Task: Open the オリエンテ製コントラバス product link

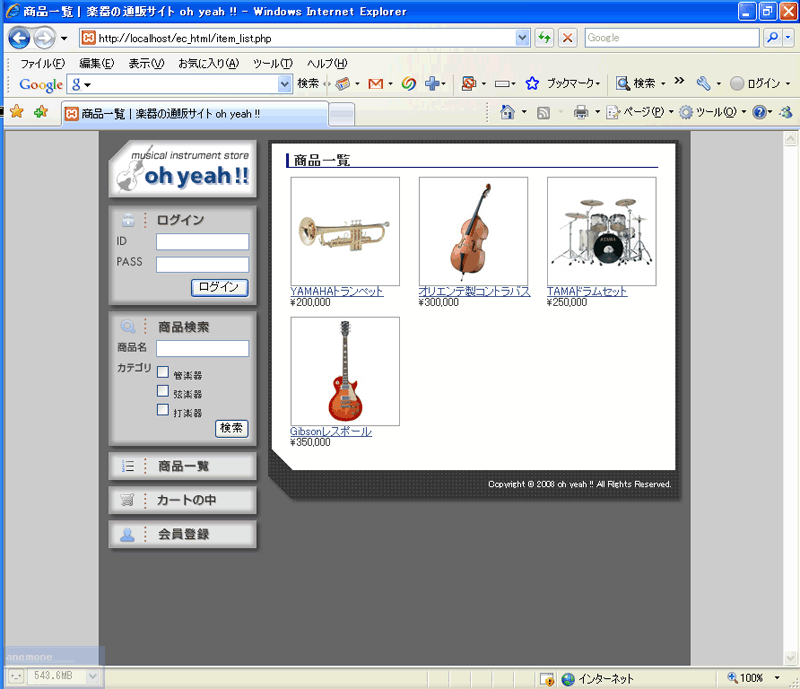Action: click(474, 291)
